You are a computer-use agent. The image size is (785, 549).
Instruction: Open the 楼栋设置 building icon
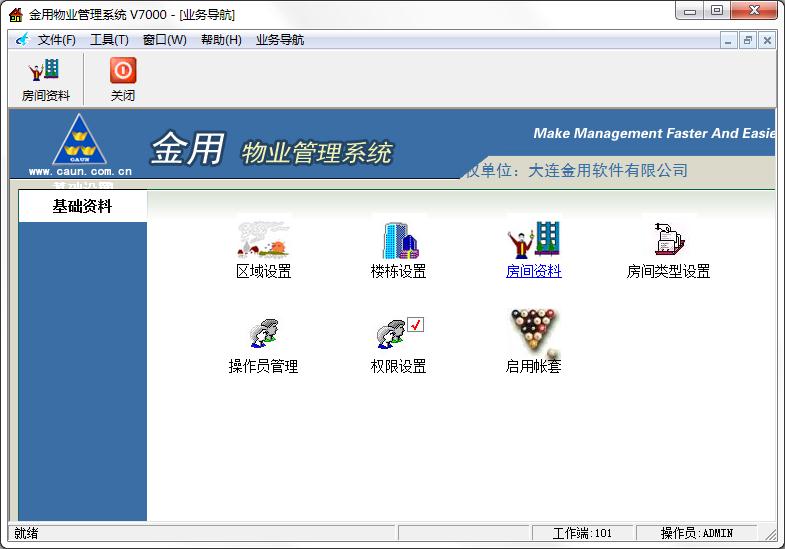coord(400,240)
